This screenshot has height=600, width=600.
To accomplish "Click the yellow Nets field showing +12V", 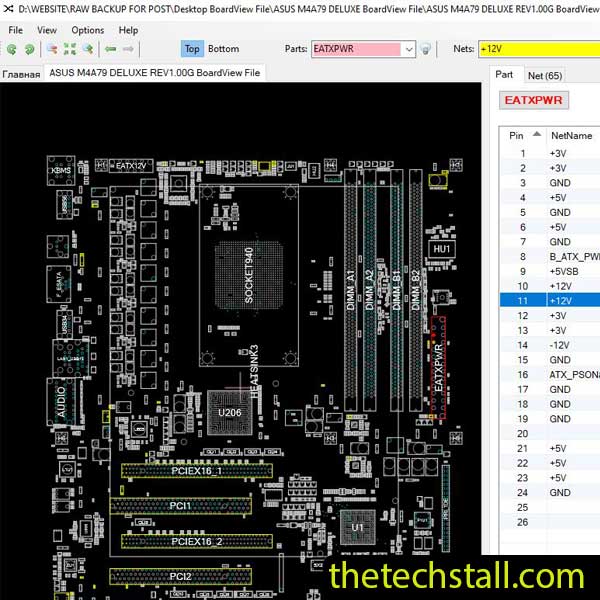I will click(x=539, y=49).
